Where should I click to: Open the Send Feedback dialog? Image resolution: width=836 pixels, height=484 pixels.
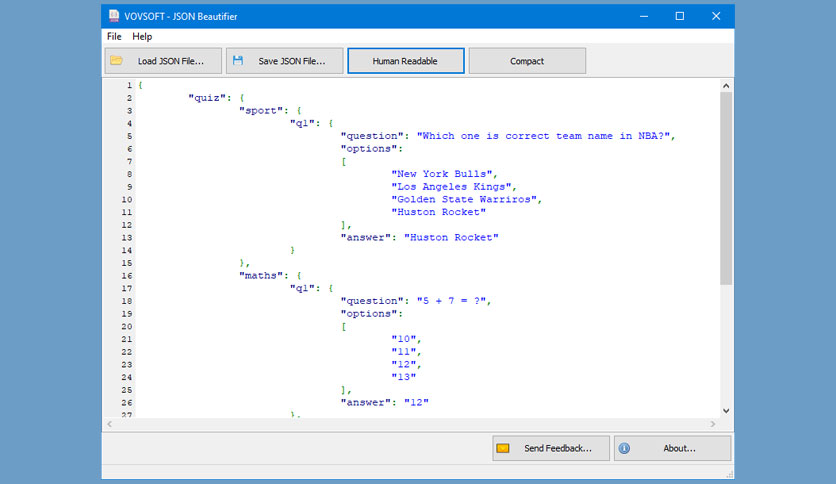point(551,448)
